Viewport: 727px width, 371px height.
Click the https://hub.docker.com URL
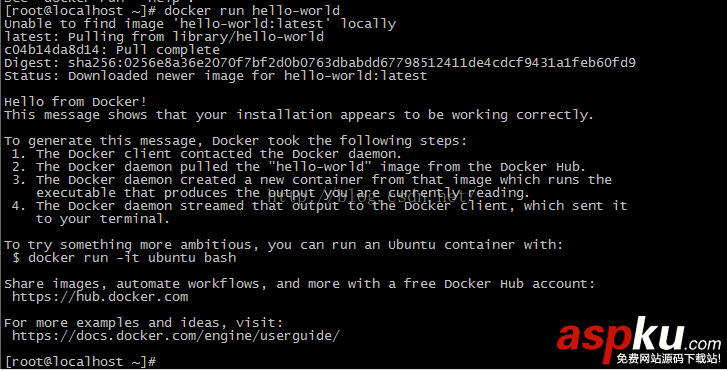[x=100, y=297]
